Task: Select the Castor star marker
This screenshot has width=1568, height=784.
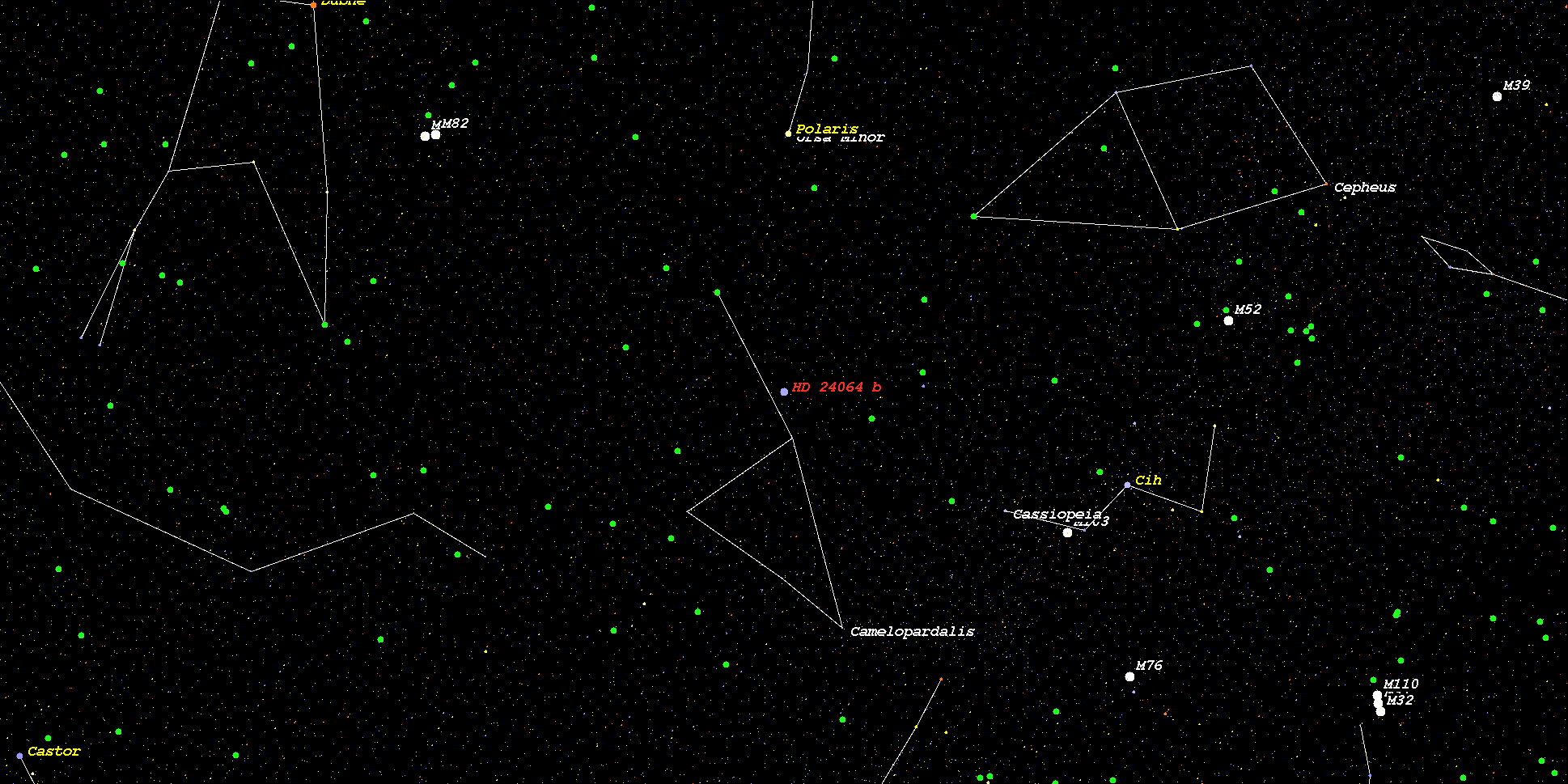Action: [19, 756]
